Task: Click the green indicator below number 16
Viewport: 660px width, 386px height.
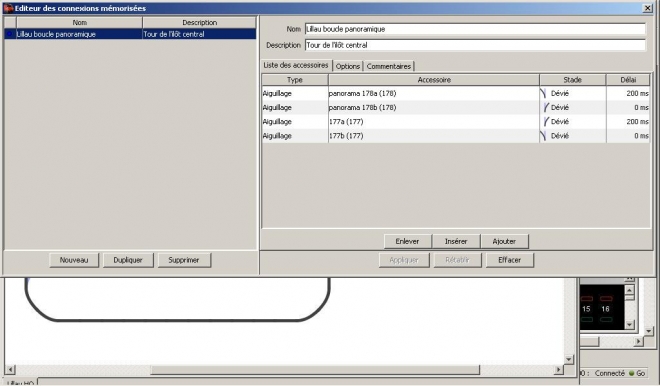Action: pos(606,319)
